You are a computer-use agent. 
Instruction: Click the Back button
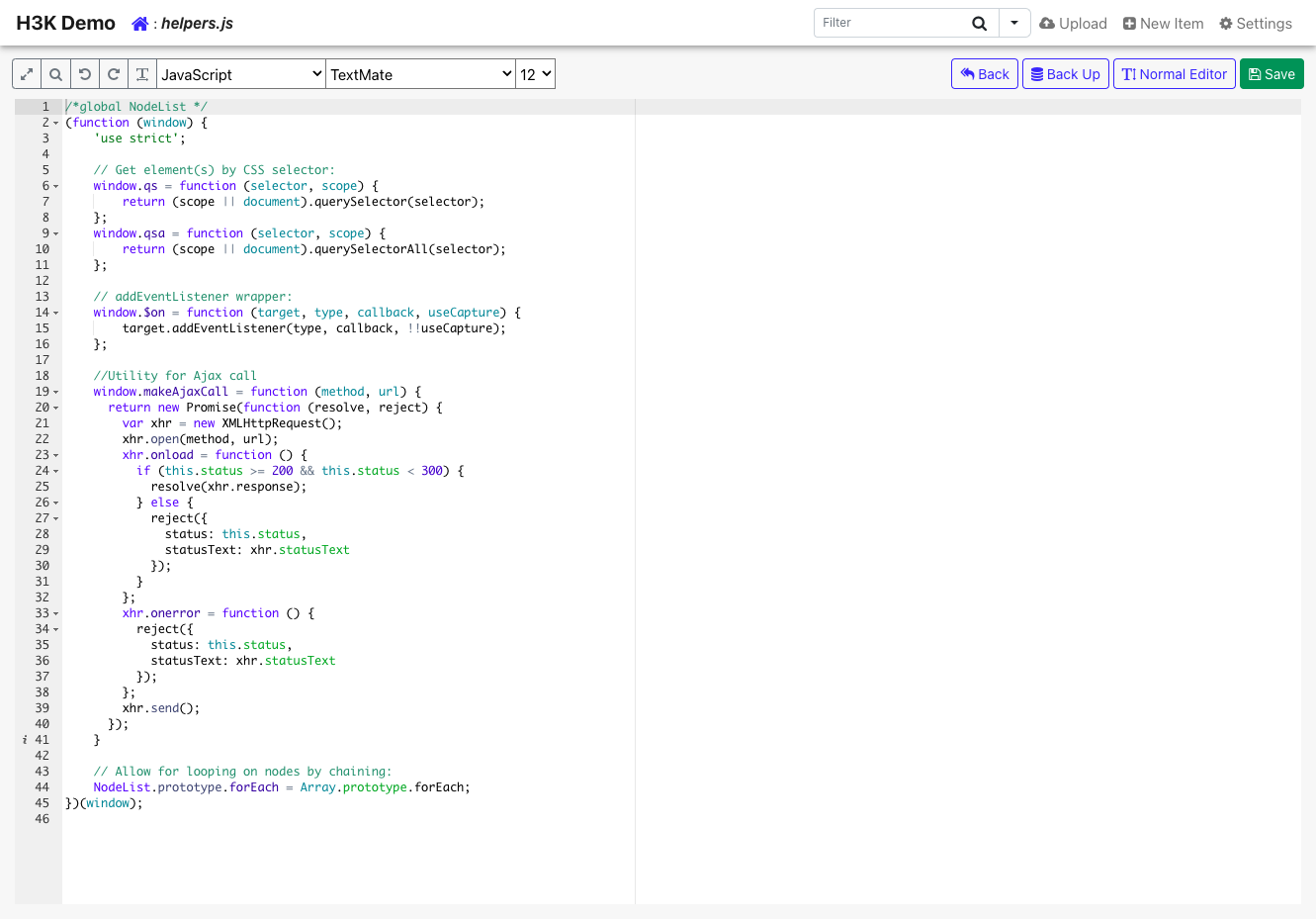985,74
